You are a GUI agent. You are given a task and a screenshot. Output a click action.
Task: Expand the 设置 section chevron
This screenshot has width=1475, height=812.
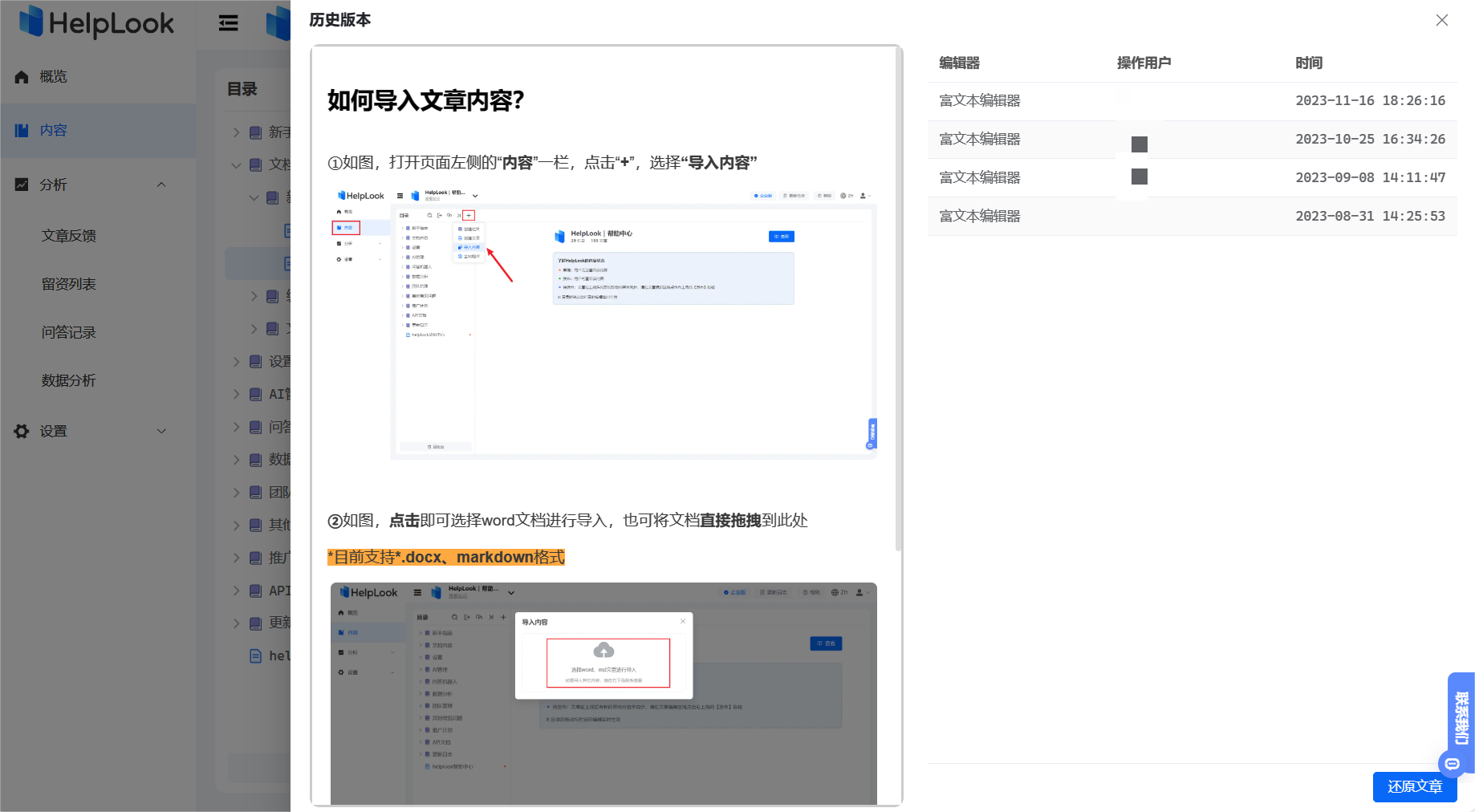coord(161,431)
